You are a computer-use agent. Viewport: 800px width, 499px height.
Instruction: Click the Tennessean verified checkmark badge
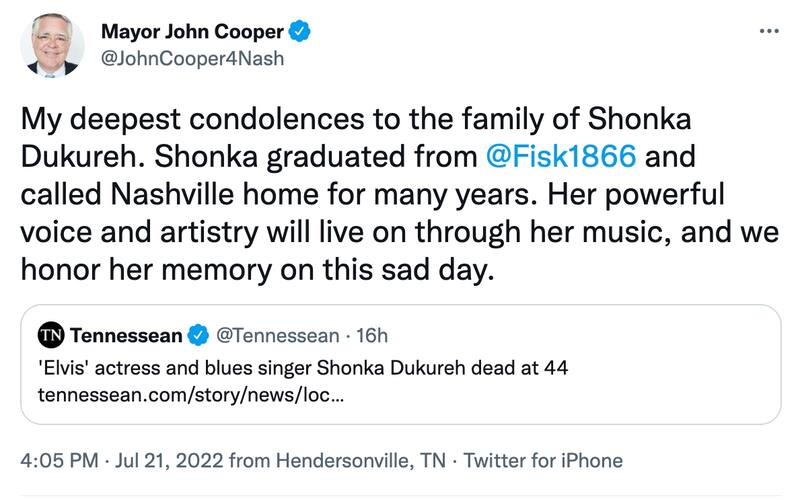(200, 334)
